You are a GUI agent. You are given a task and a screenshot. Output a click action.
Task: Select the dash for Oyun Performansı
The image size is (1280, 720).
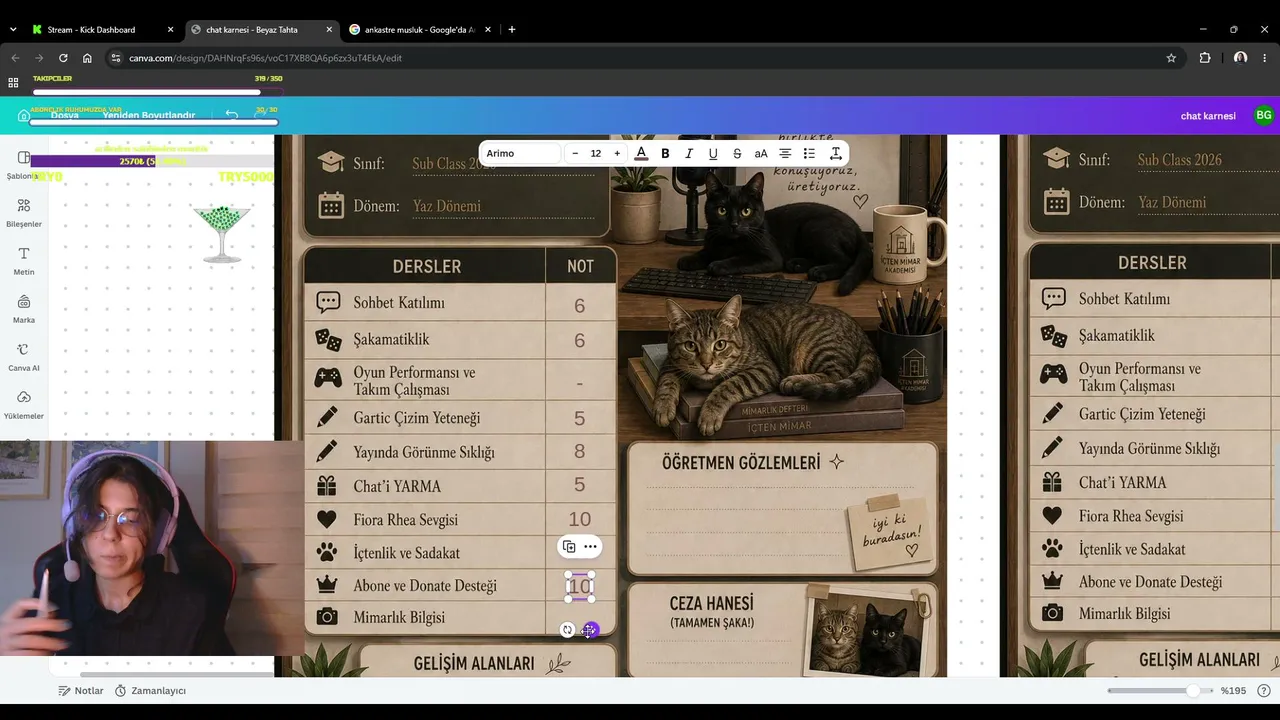(580, 384)
